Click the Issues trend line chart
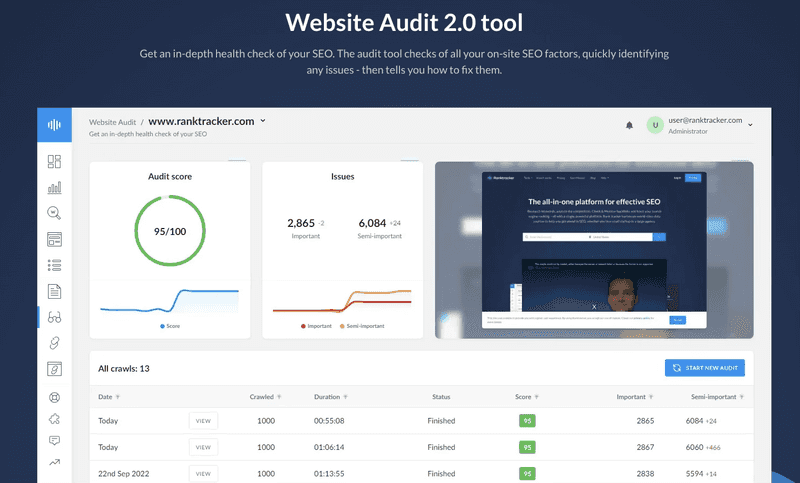800x483 pixels. tap(342, 301)
